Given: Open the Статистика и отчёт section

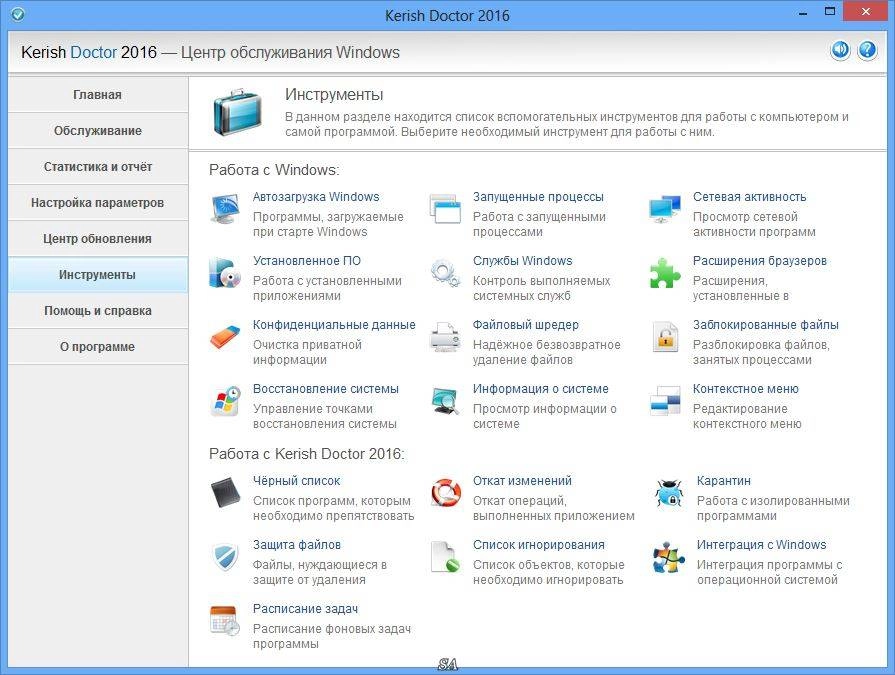Looking at the screenshot, I should coord(98,167).
